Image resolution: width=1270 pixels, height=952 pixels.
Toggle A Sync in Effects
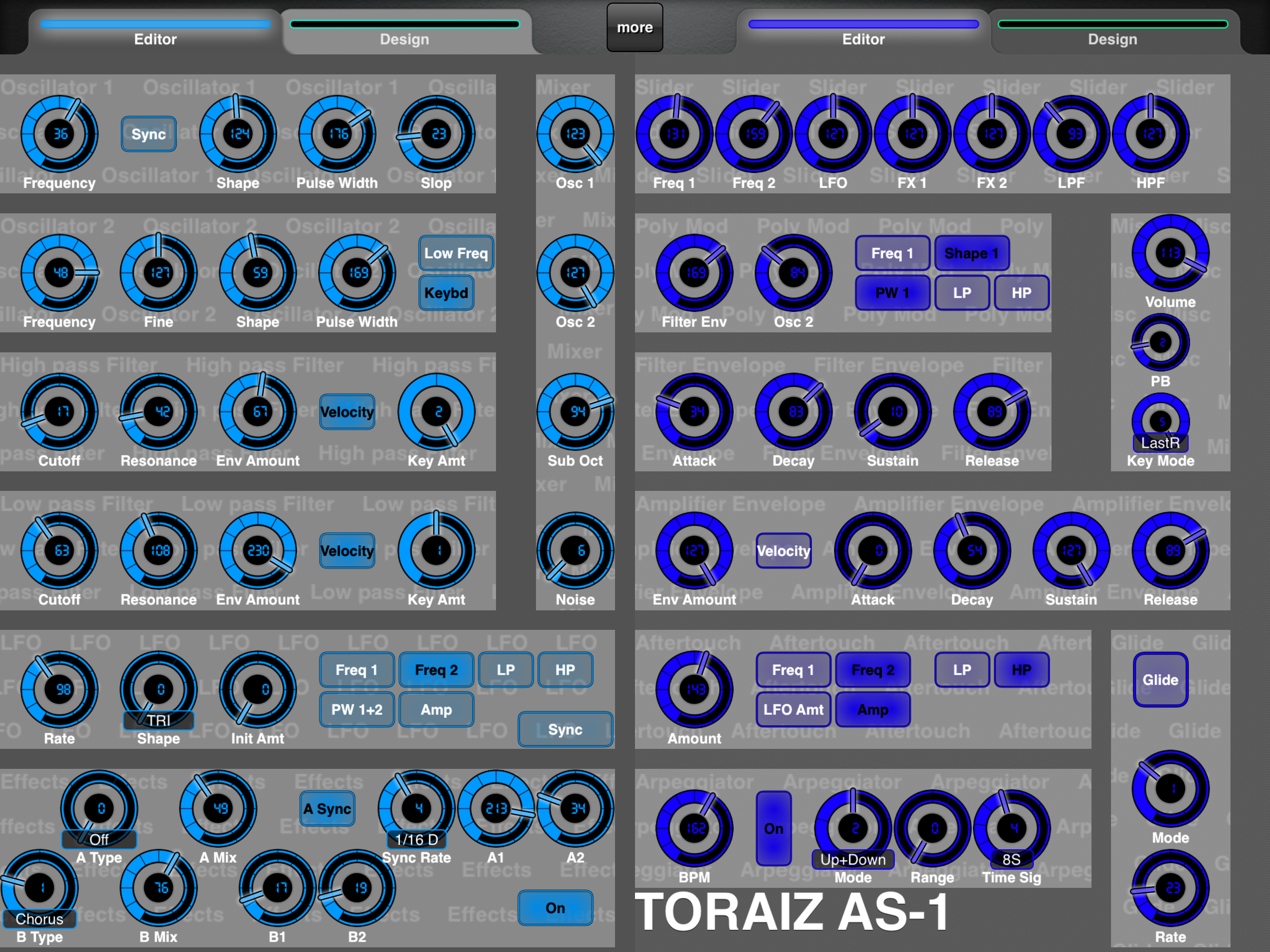(x=327, y=808)
